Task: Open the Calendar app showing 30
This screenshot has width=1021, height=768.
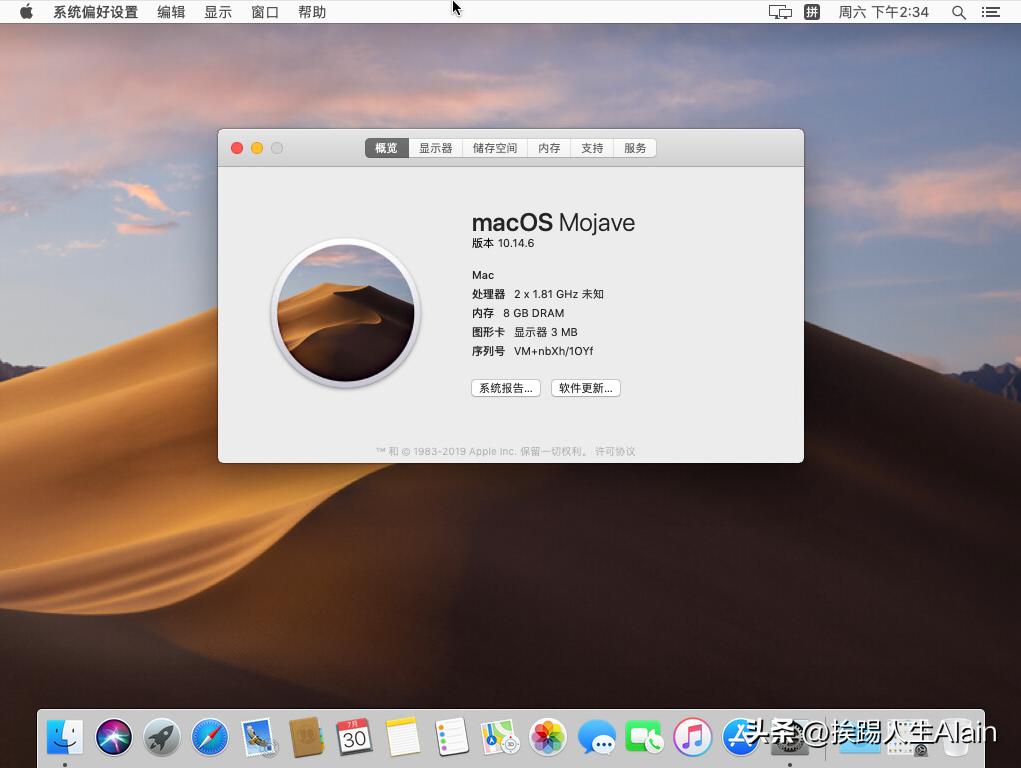Action: tap(354, 738)
